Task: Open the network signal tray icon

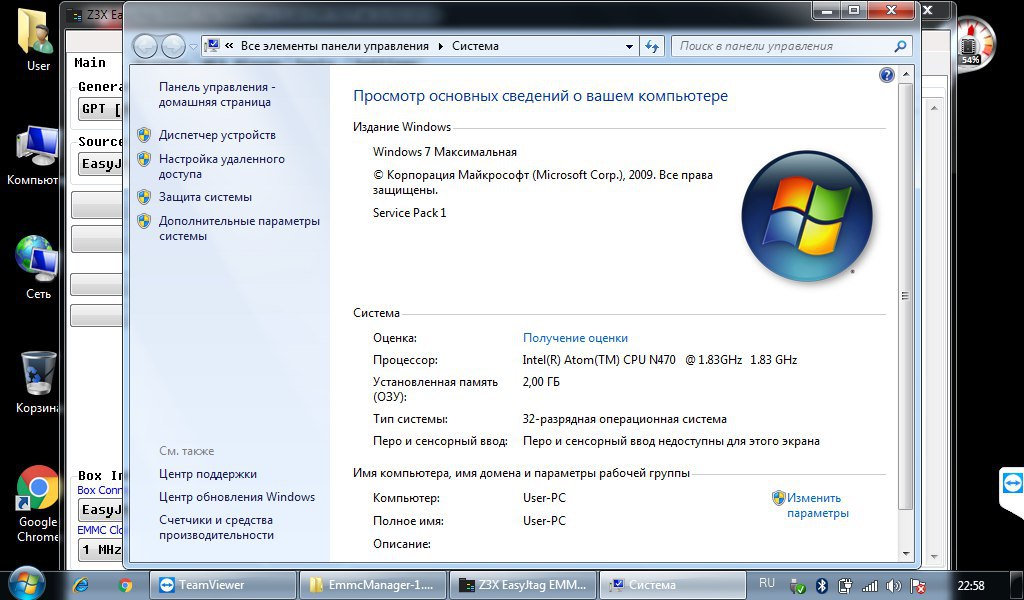Action: pyautogui.click(x=869, y=586)
